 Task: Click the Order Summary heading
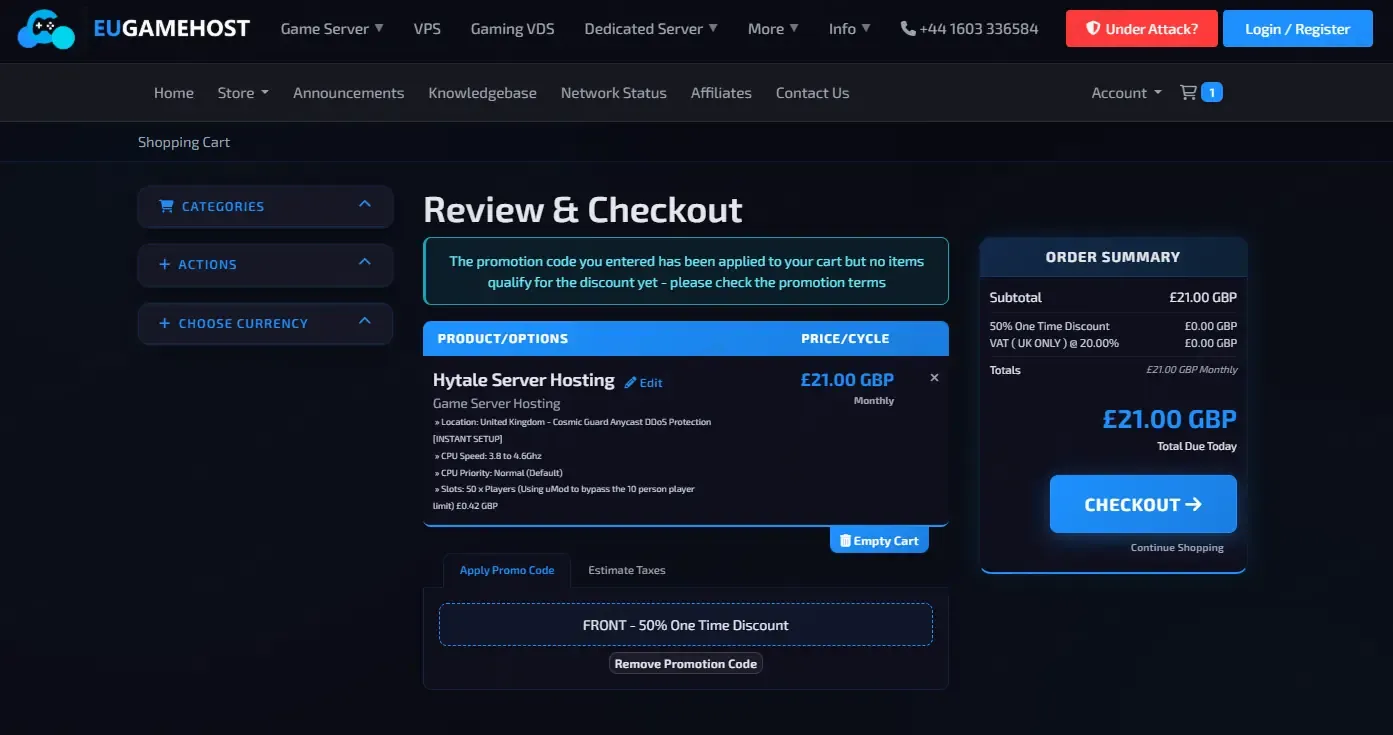tap(1113, 257)
